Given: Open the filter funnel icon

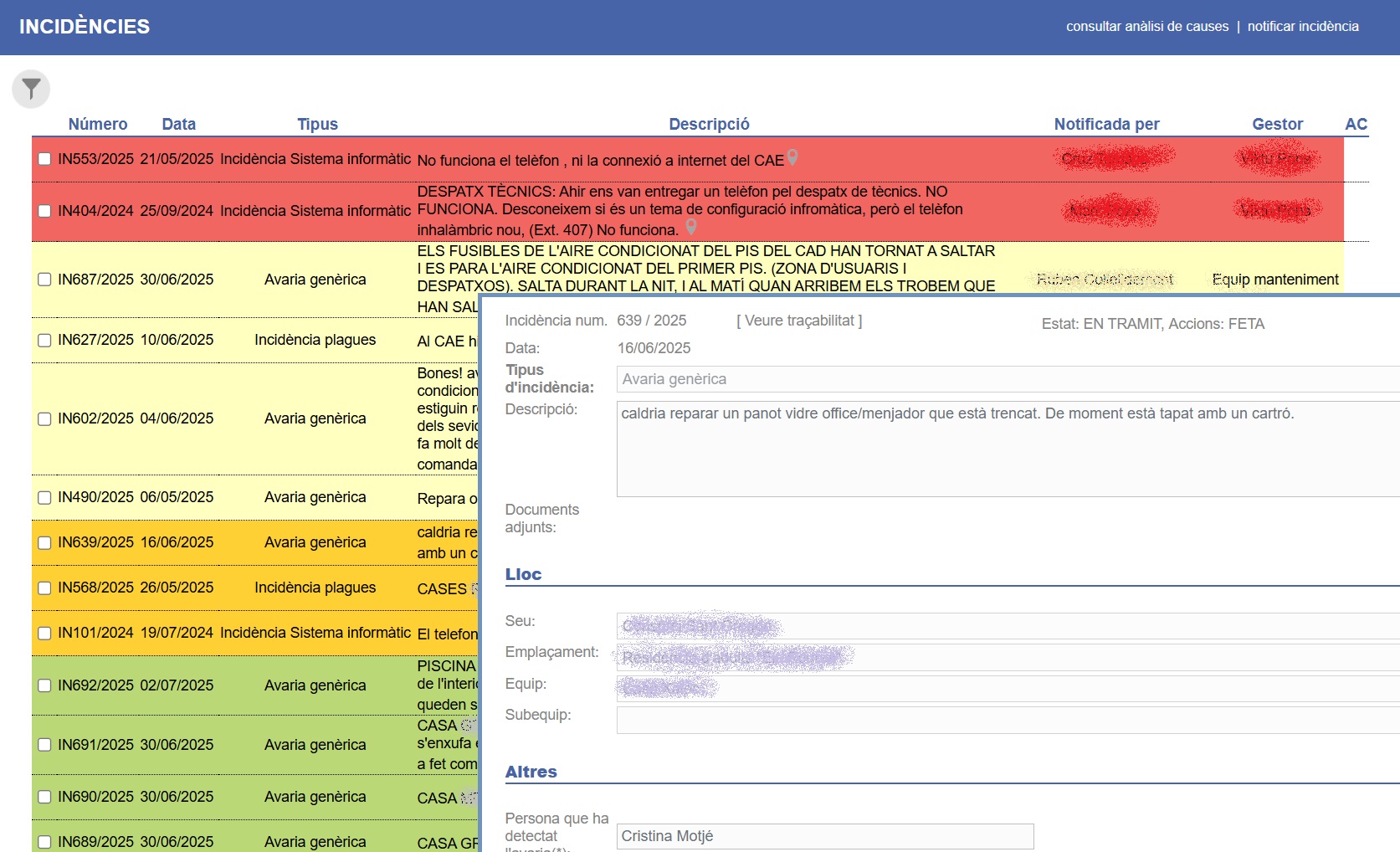Looking at the screenshot, I should (31, 89).
